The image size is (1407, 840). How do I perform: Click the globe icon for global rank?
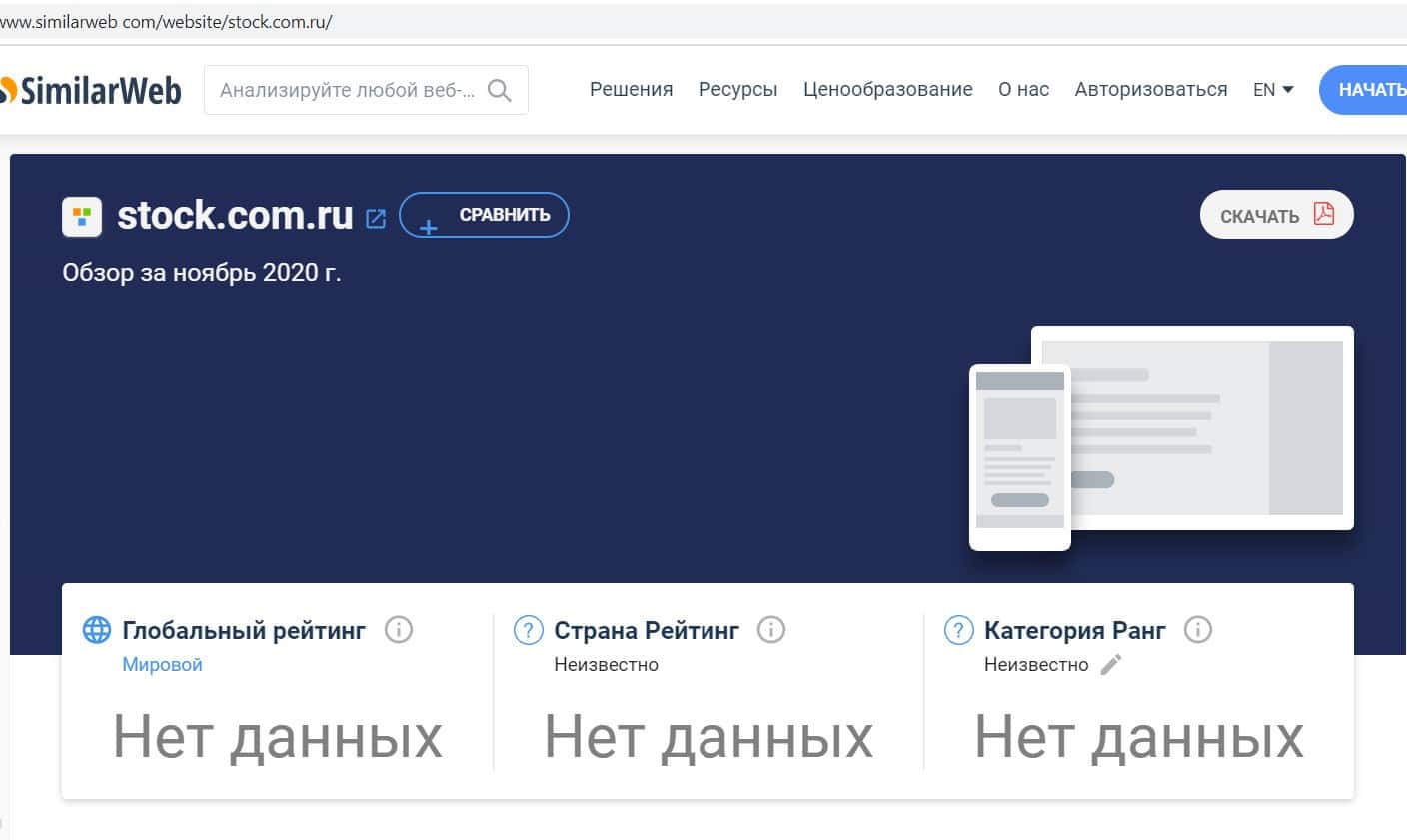[x=97, y=630]
